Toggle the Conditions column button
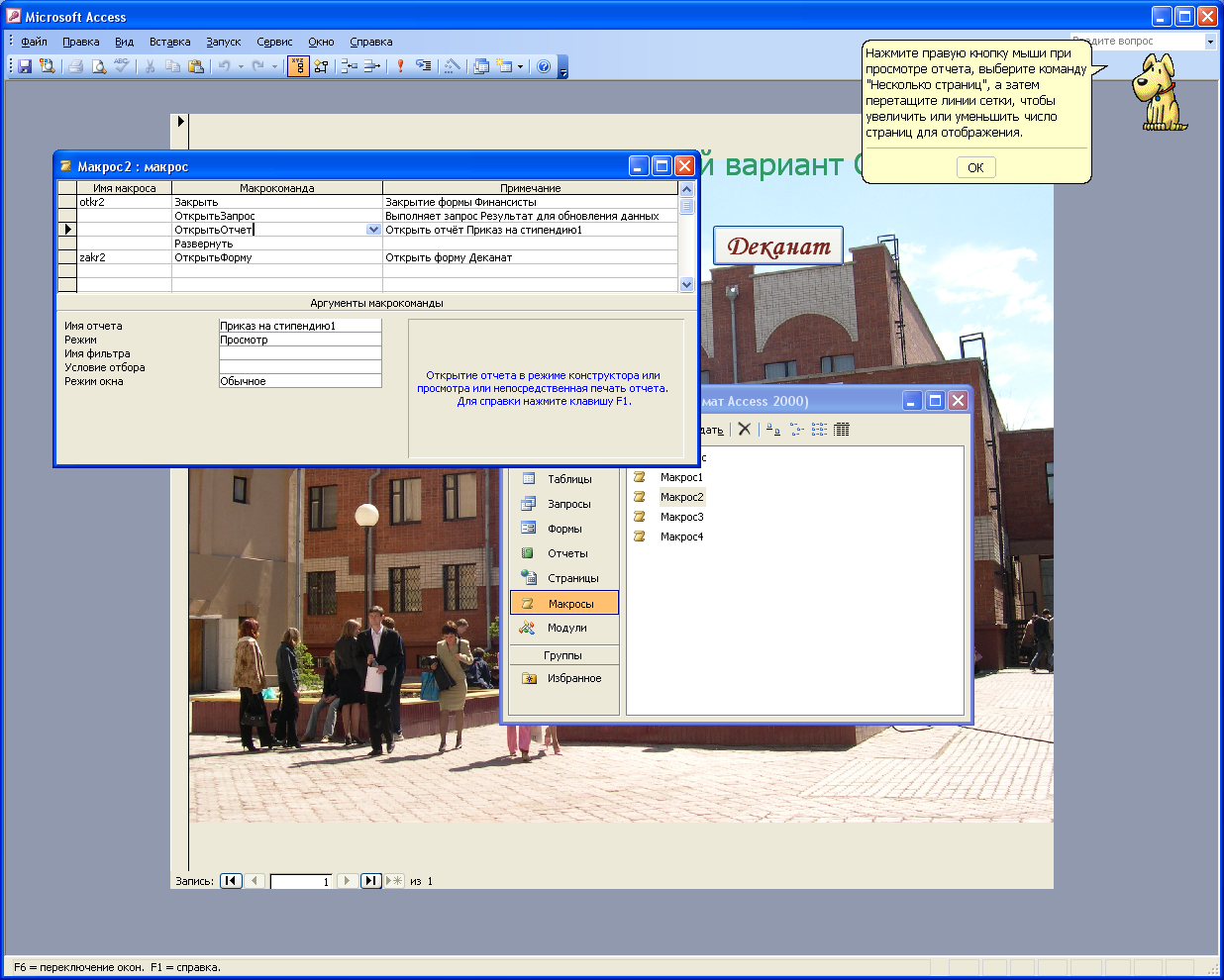The width and height of the screenshot is (1224, 980). pyautogui.click(x=321, y=66)
